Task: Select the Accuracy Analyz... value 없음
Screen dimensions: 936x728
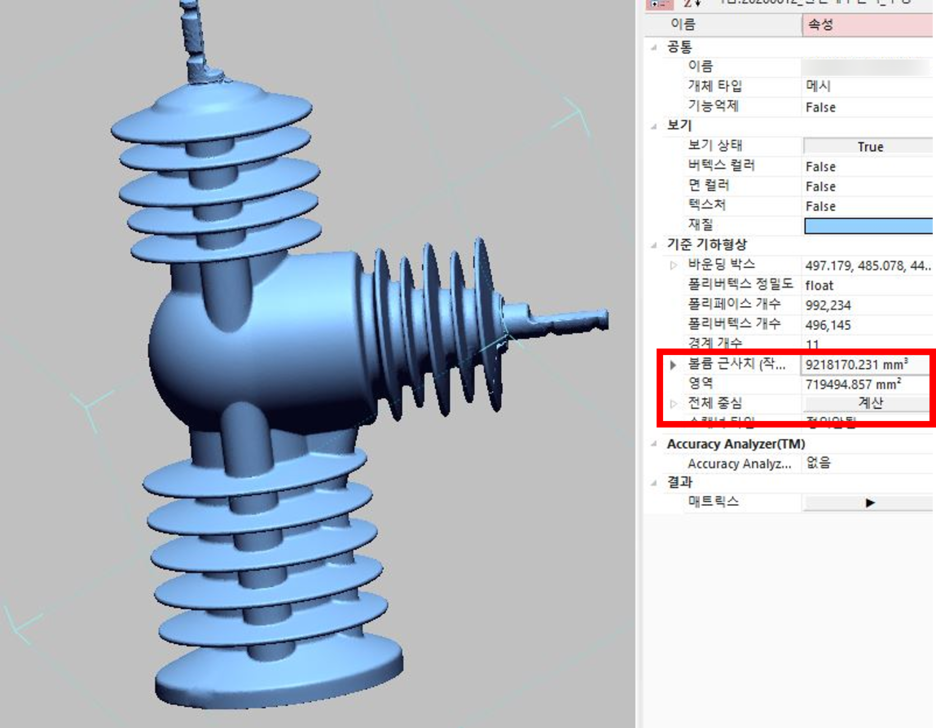Action: [x=818, y=462]
